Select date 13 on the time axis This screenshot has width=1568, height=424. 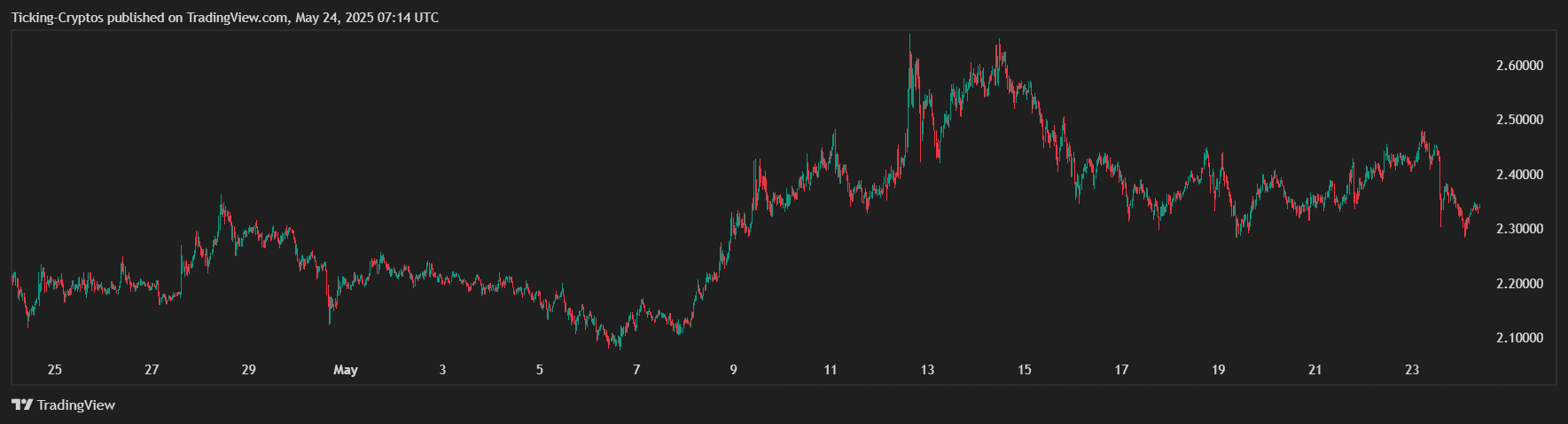point(927,370)
